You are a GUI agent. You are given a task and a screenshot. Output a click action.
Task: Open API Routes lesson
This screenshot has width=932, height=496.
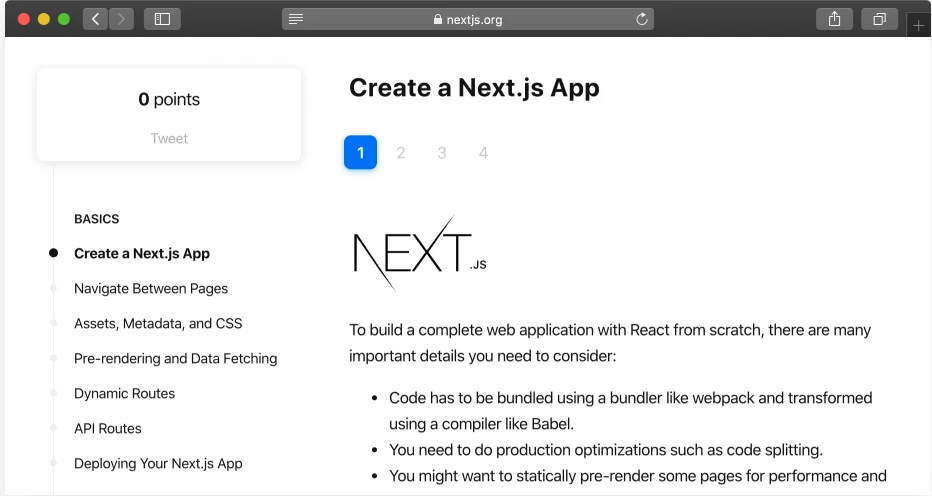(x=108, y=429)
